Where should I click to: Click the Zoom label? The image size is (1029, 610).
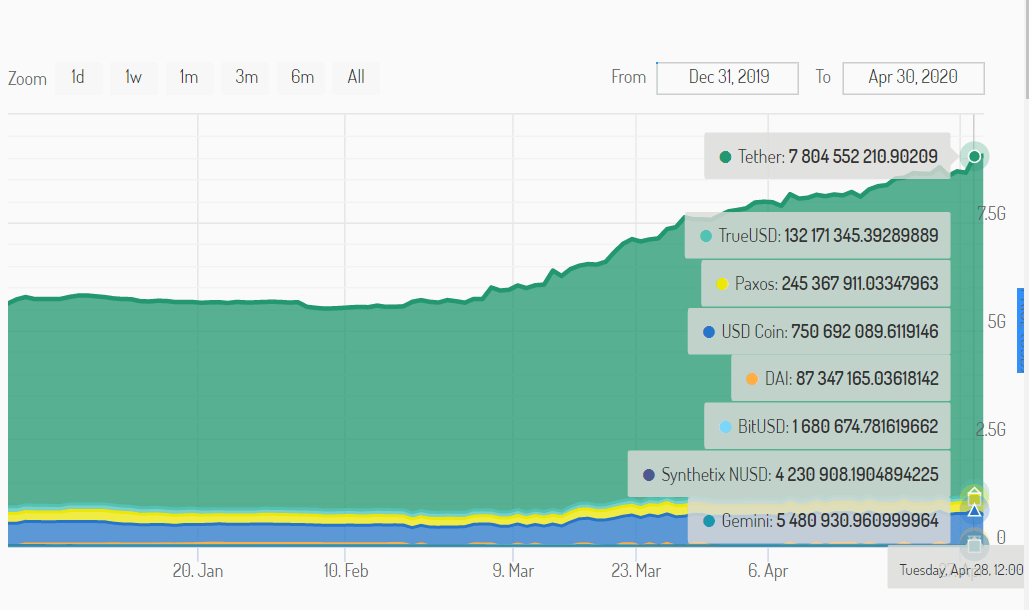point(28,79)
